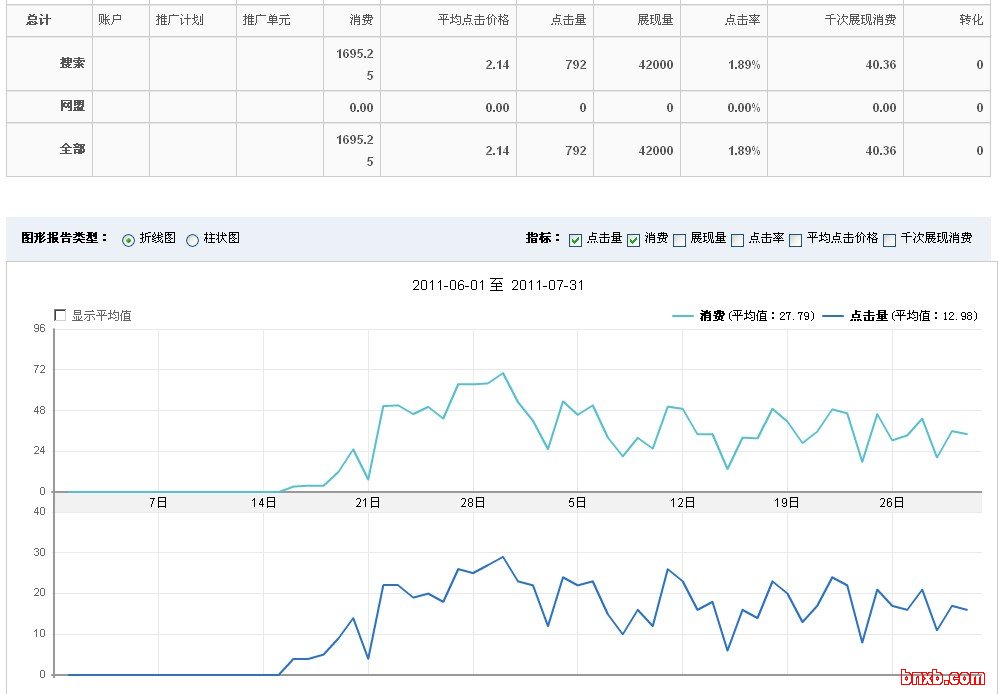Enable the 点击率 indicator checkbox
998x694 pixels.
(x=738, y=240)
